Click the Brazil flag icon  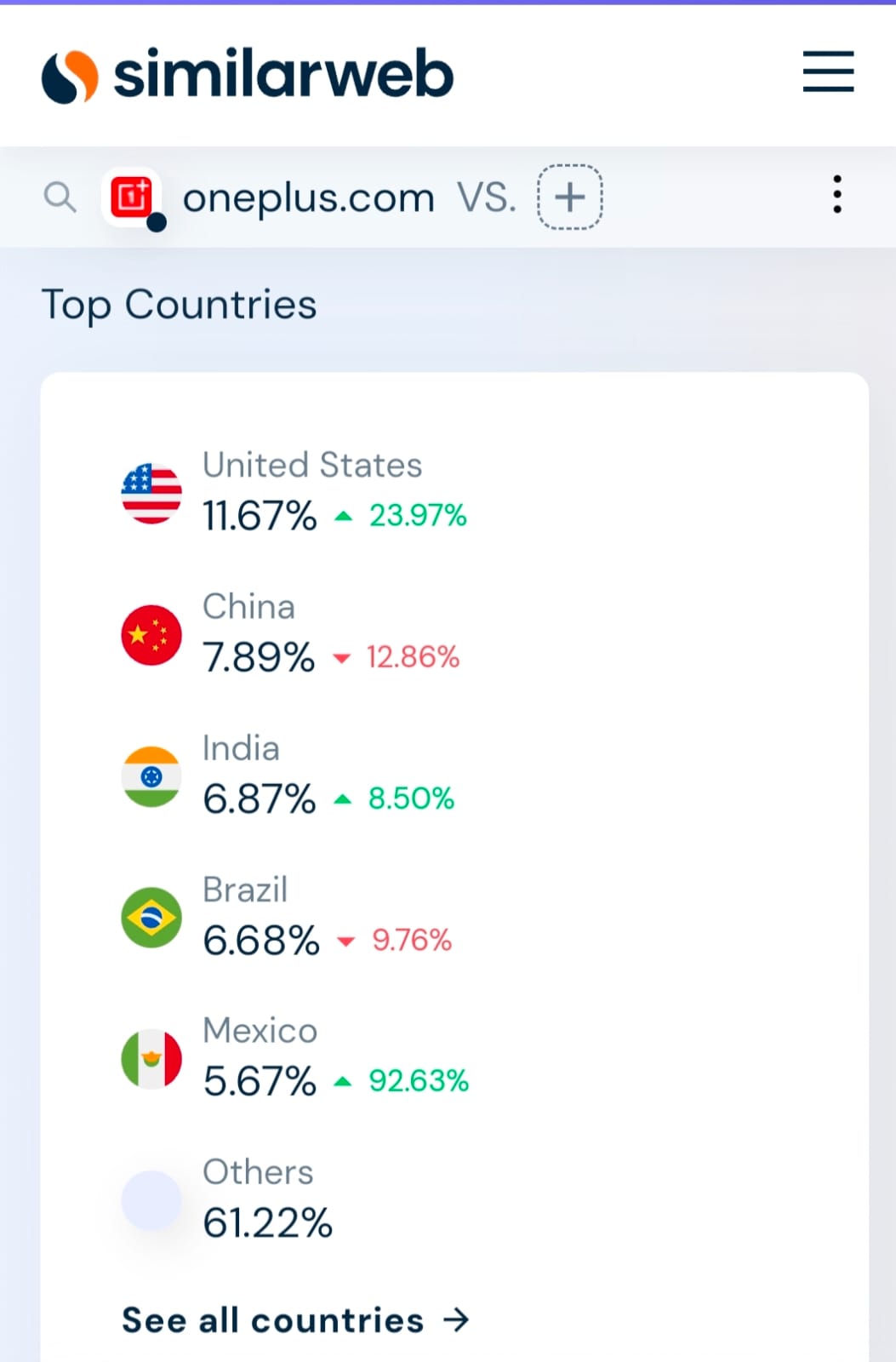point(151,918)
